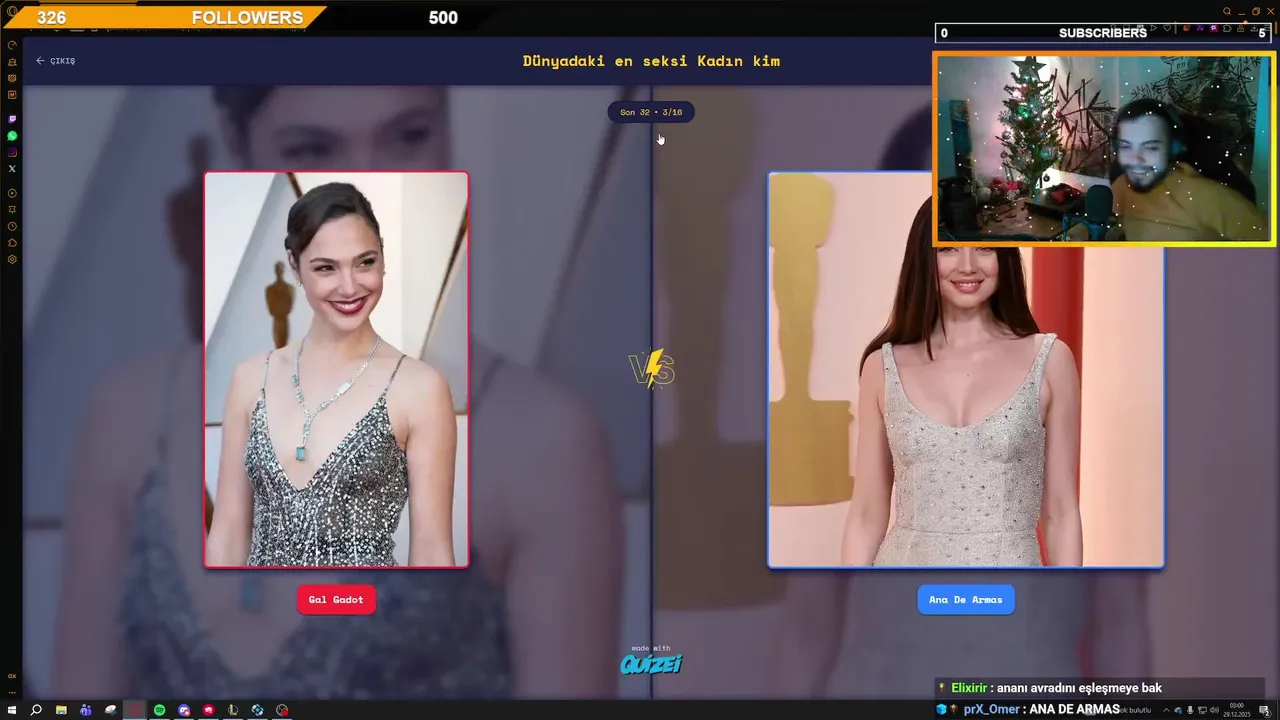Viewport: 1280px width, 720px height.
Task: Open Twitch from the browser sidebar
Action: coord(12,119)
